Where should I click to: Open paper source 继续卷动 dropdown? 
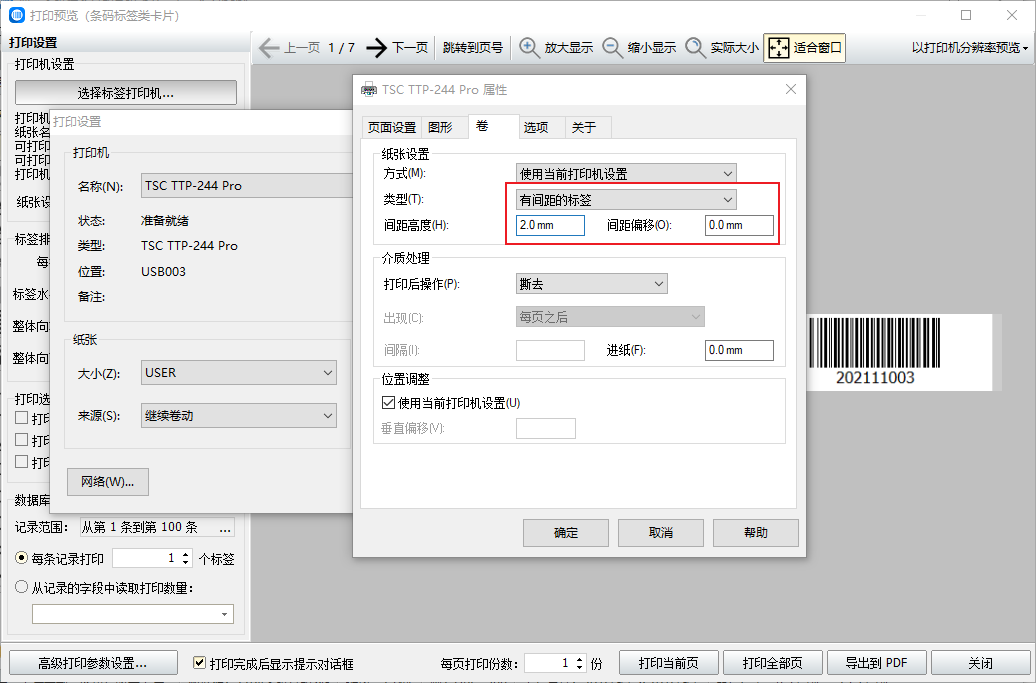pyautogui.click(x=239, y=415)
